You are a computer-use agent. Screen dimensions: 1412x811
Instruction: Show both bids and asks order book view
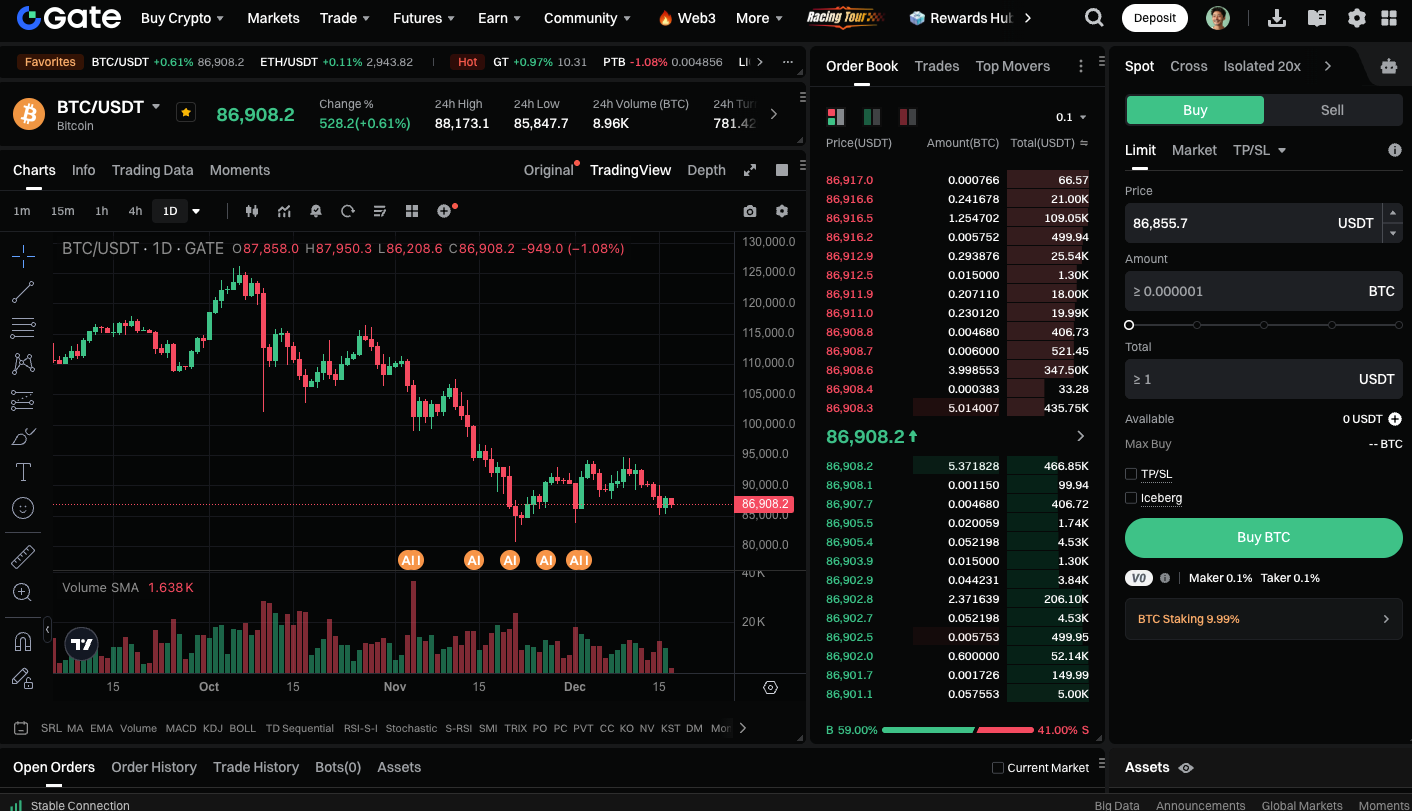click(836, 117)
